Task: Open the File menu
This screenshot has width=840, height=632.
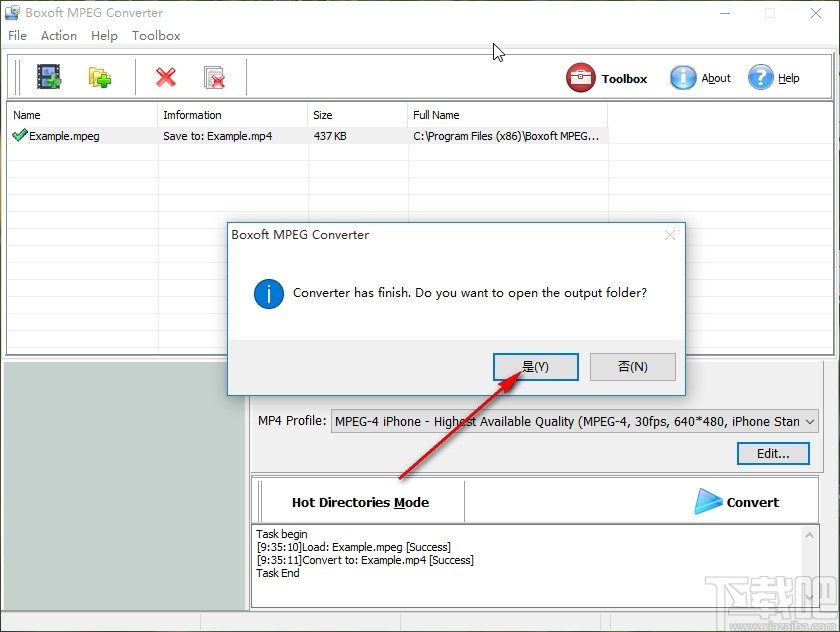Action: click(17, 35)
